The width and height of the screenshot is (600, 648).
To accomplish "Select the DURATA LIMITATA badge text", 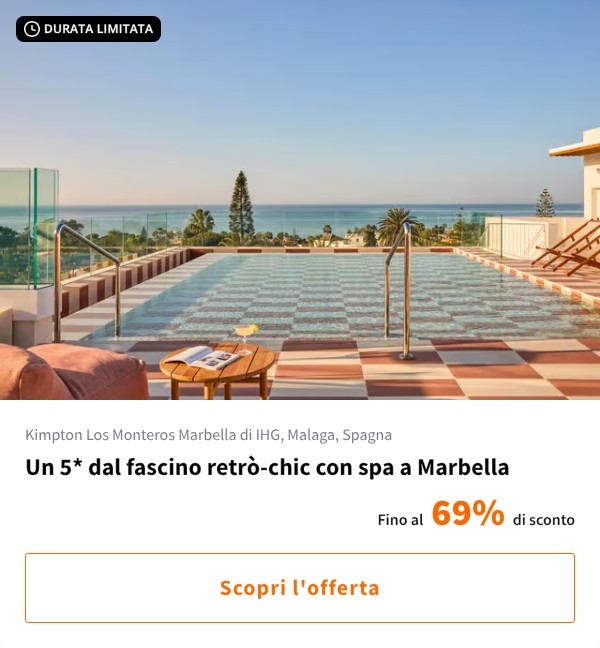I will pos(98,29).
